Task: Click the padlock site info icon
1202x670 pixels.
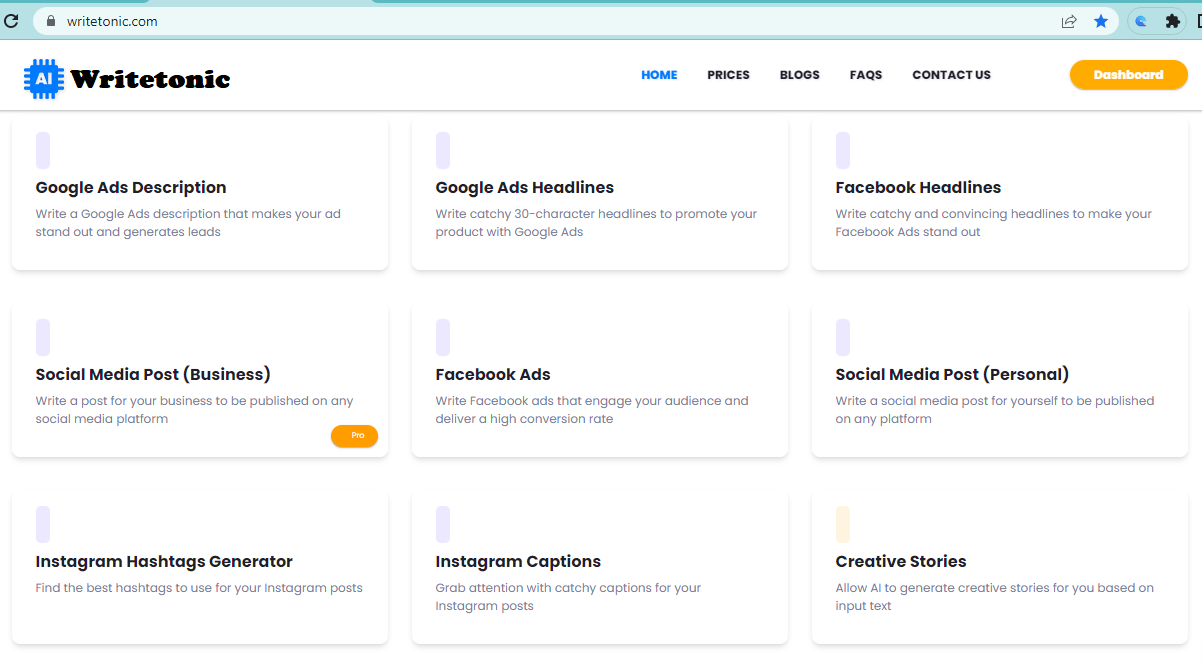Action: (x=50, y=21)
